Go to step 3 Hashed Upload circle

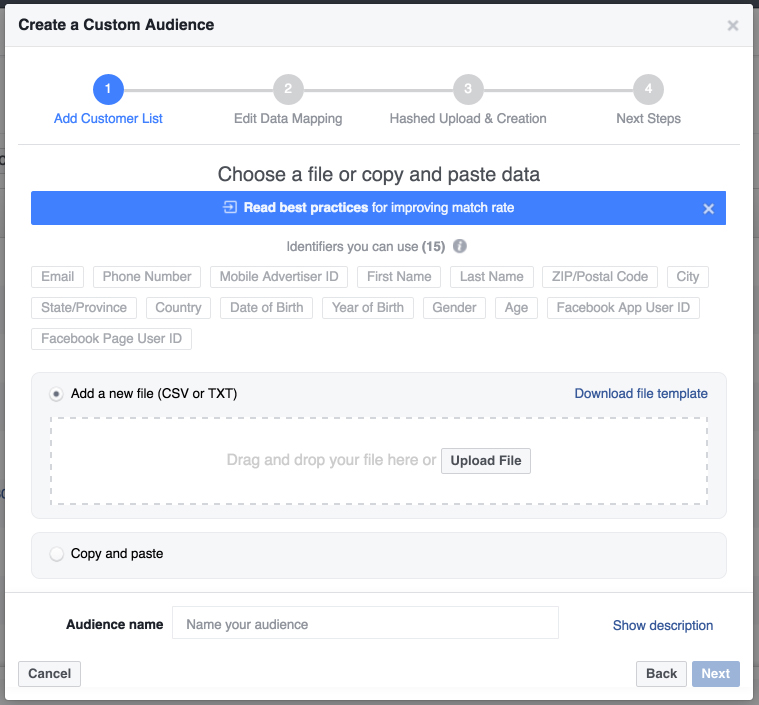[x=468, y=89]
